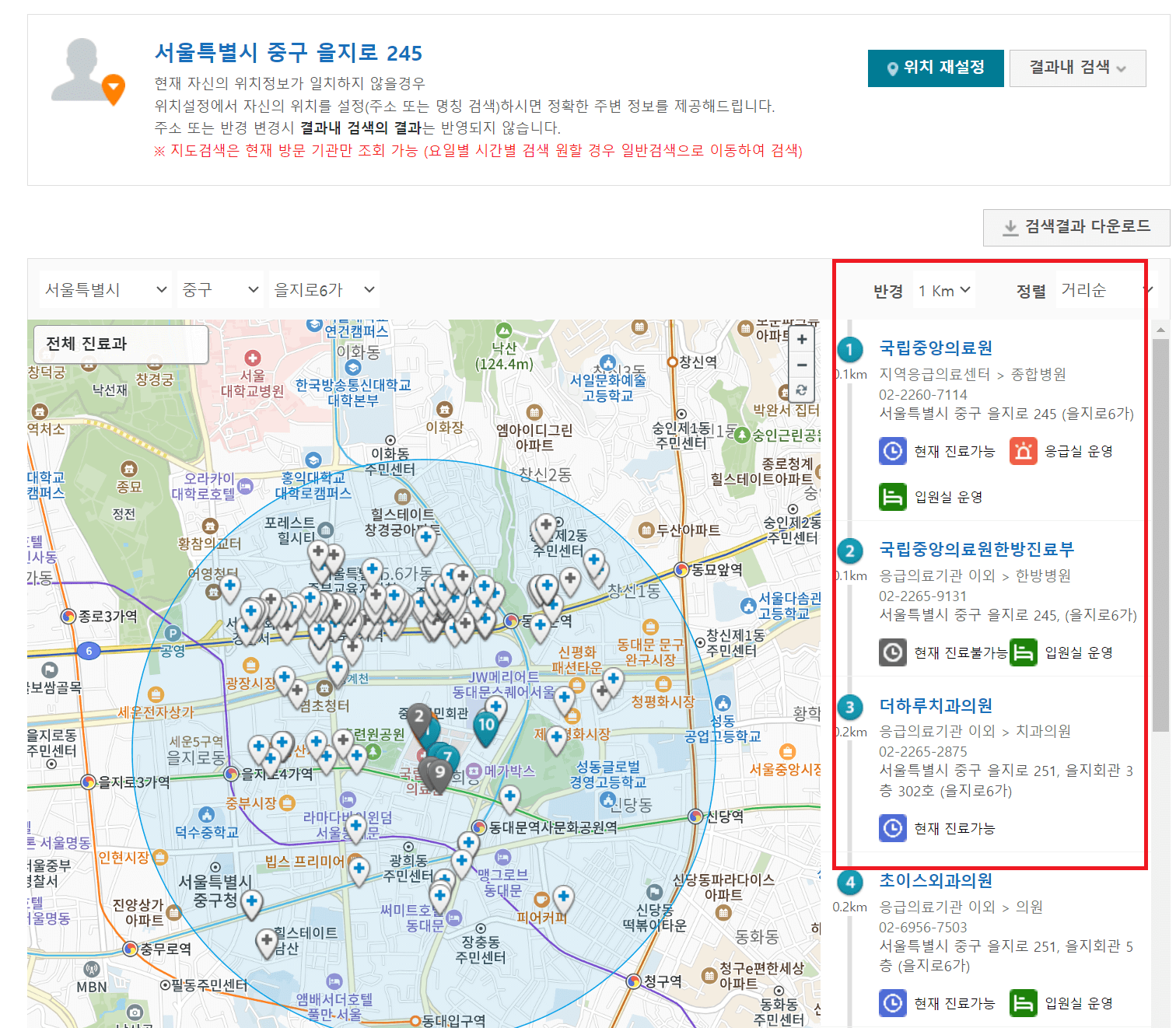Click 응급의료기관 이외 > 한방병원 text

975,575
